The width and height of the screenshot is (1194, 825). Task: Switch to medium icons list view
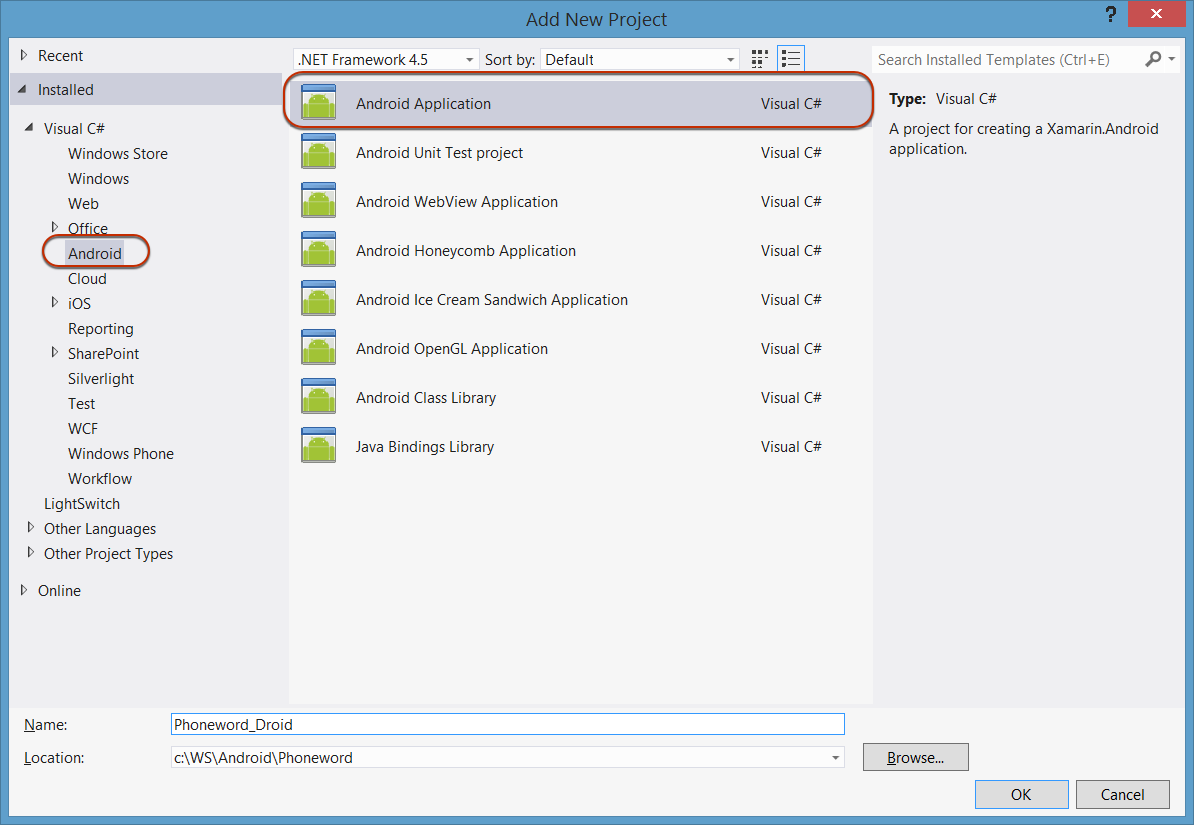pyautogui.click(x=791, y=60)
